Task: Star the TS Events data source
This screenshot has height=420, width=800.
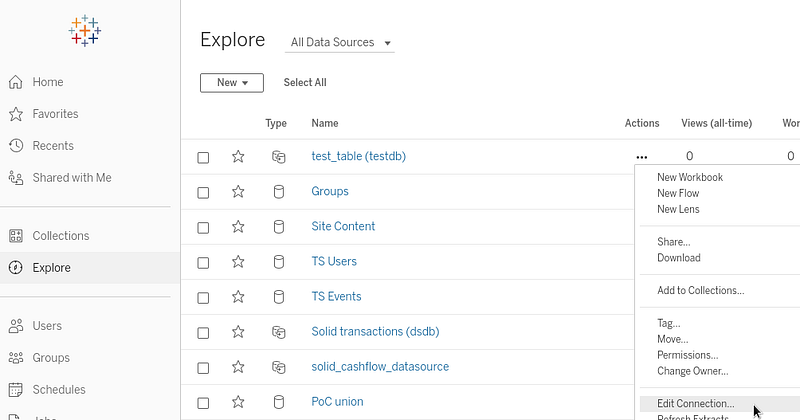Action: [238, 297]
